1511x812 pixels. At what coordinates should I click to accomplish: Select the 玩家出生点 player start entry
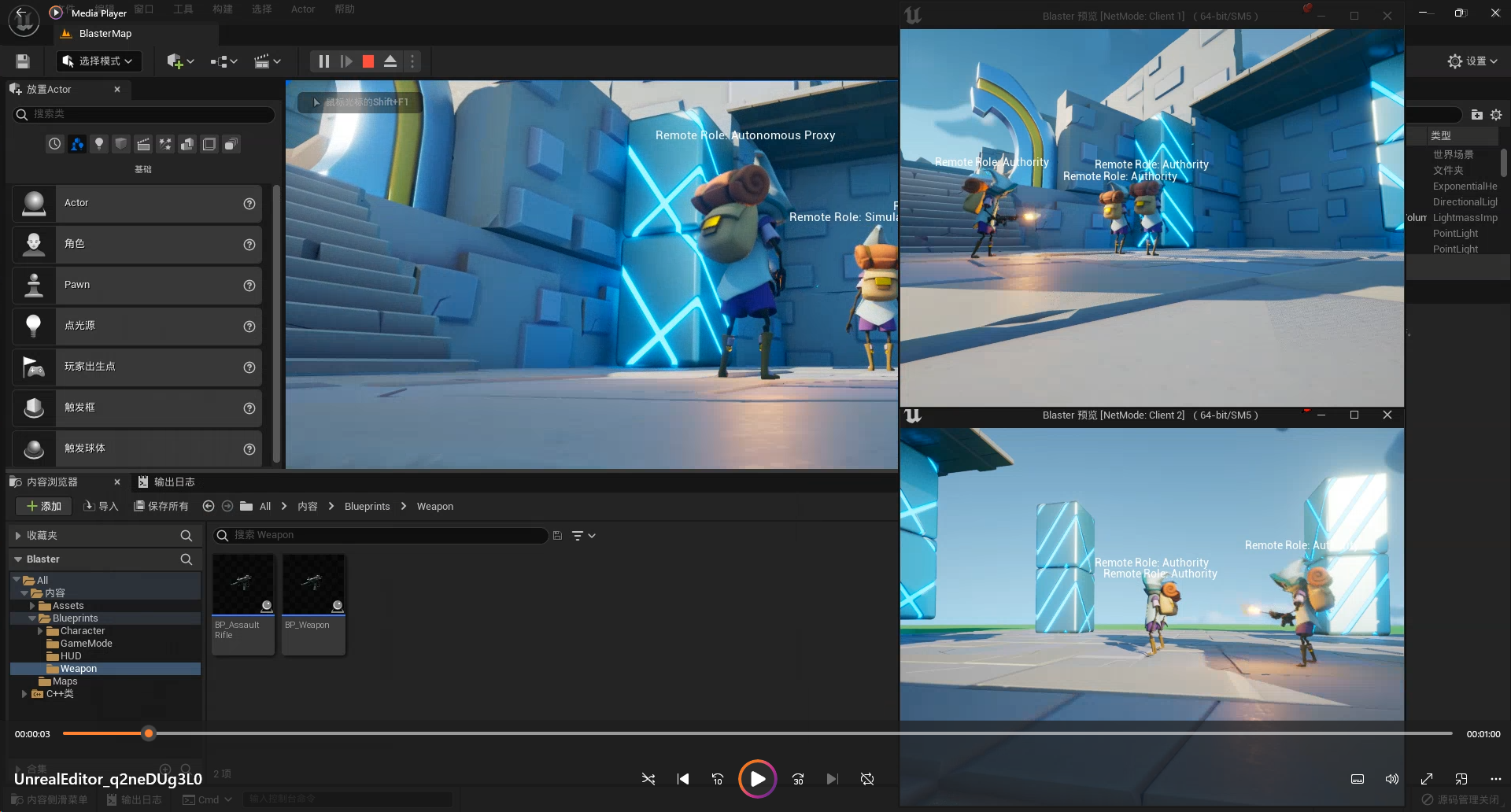(x=137, y=367)
